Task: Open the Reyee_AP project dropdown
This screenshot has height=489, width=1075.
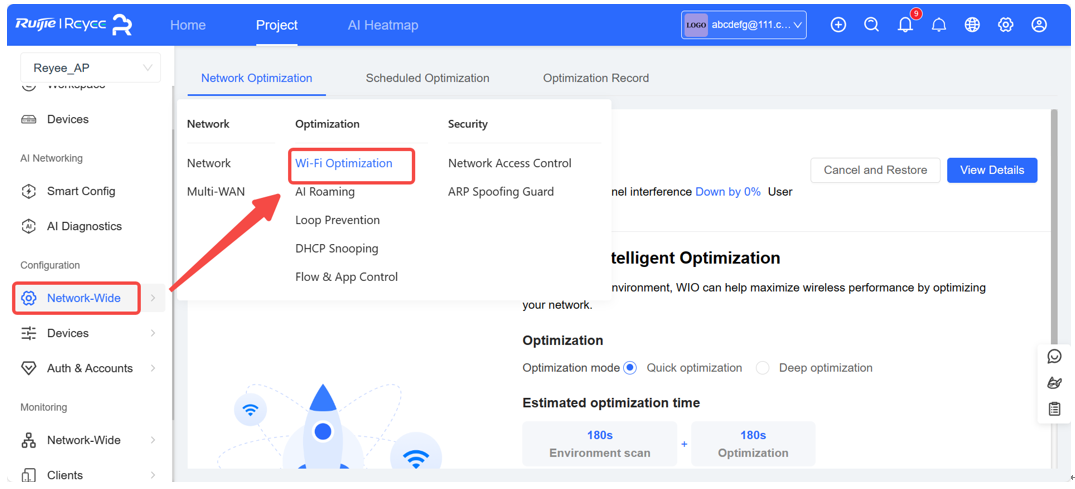Action: (90, 68)
